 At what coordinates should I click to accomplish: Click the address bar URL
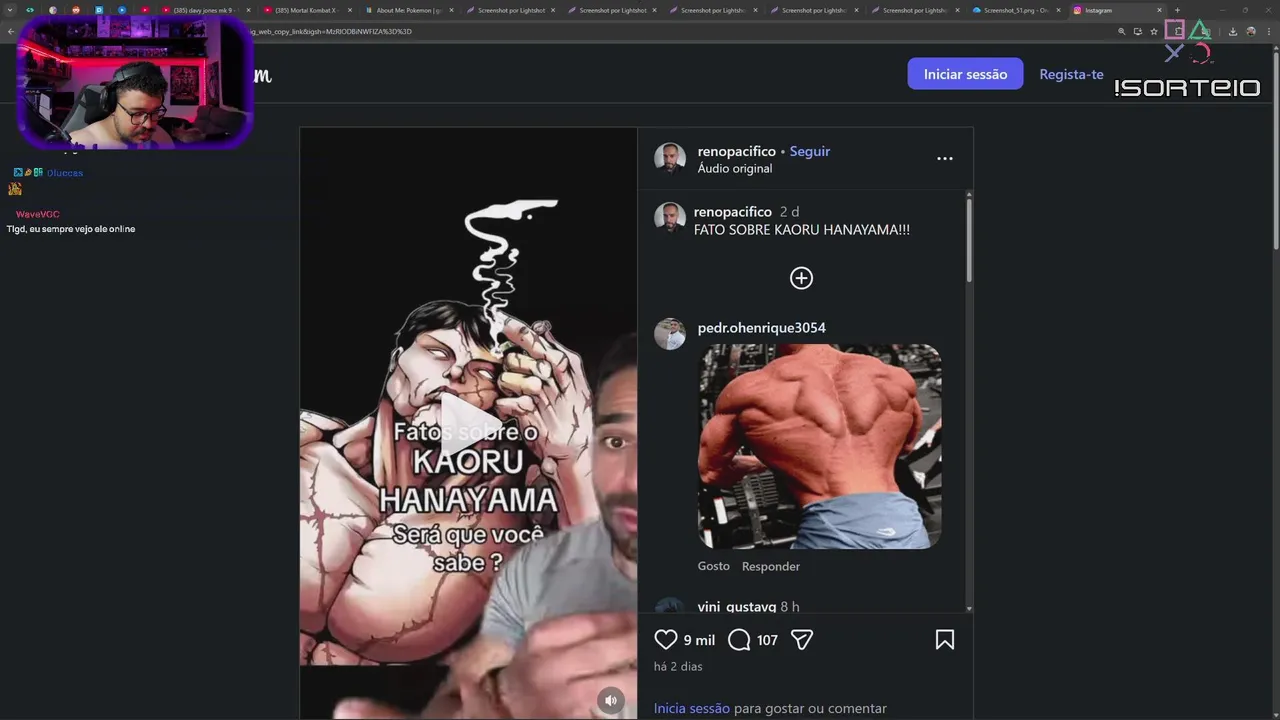click(330, 31)
